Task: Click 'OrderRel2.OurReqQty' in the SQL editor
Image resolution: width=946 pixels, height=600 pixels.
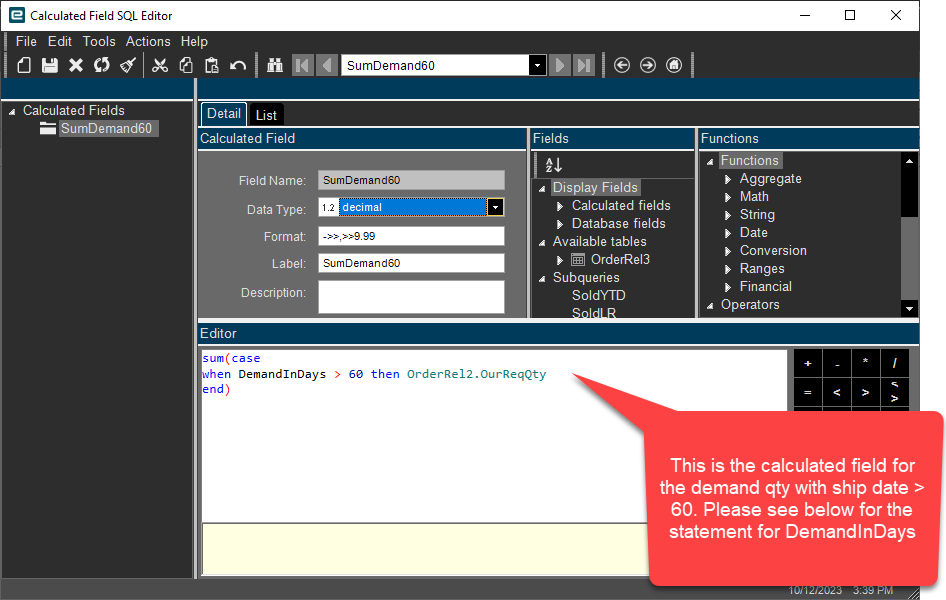Action: coord(477,374)
